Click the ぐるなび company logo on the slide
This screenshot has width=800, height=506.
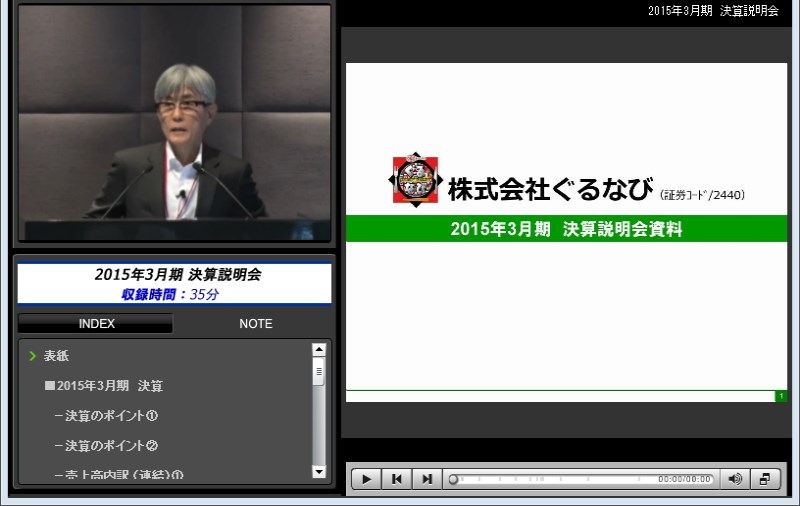pyautogui.click(x=416, y=180)
